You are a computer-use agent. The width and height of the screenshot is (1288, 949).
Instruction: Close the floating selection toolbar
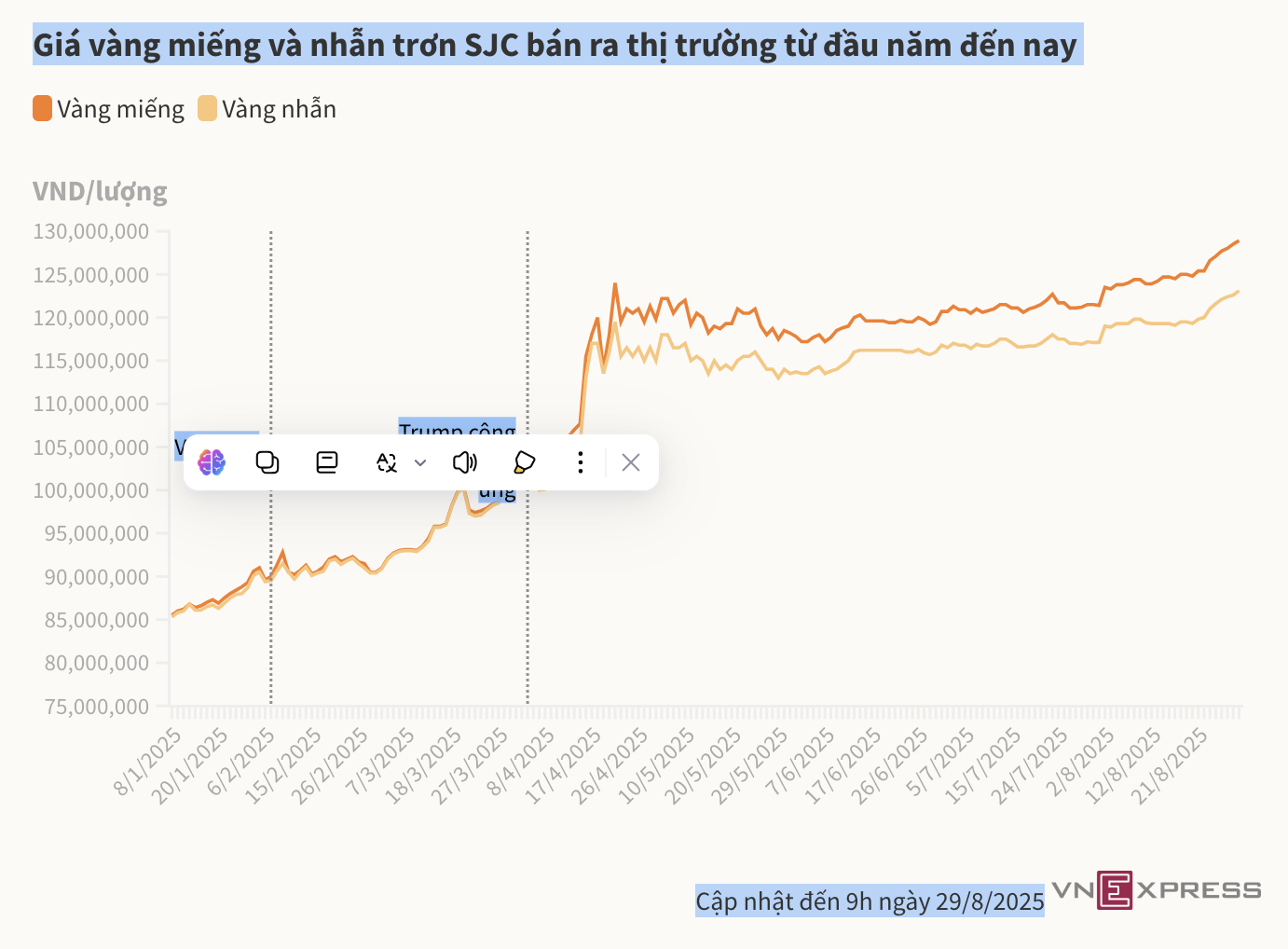pos(631,462)
